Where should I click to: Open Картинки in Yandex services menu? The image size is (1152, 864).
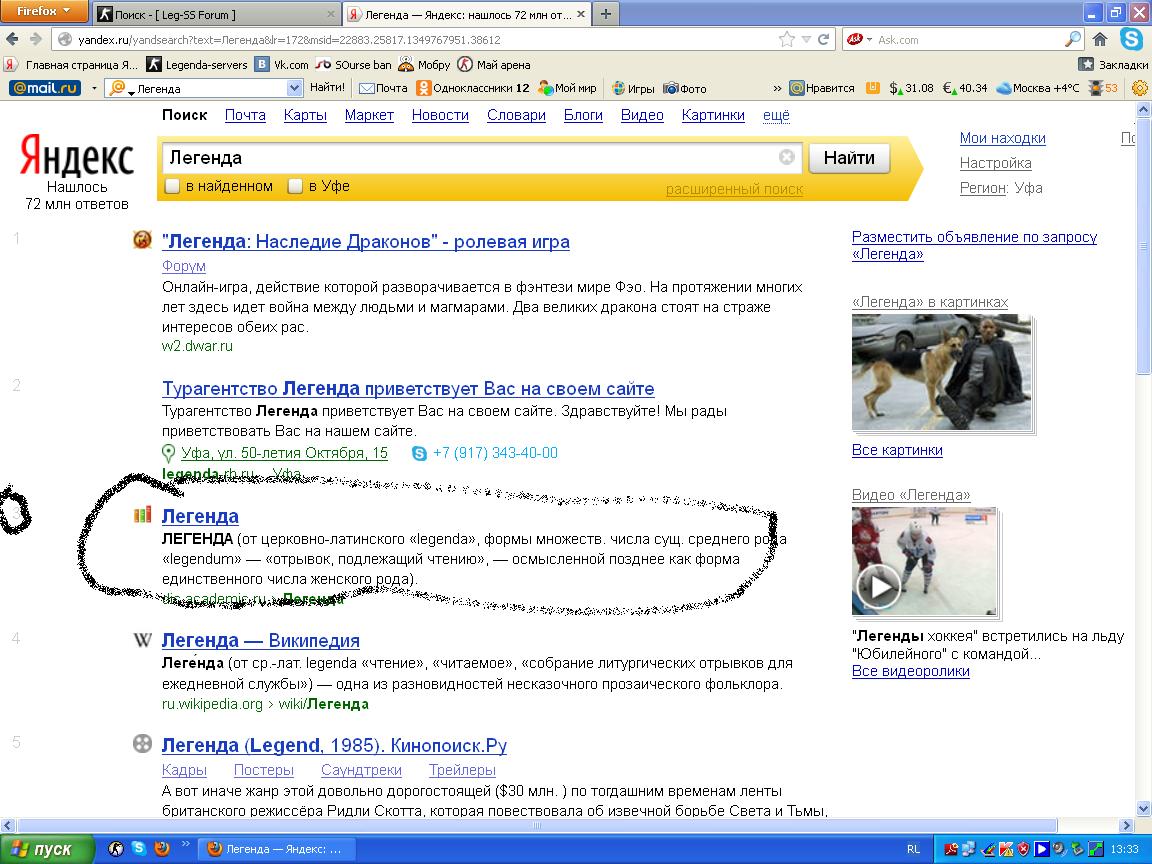(x=713, y=115)
